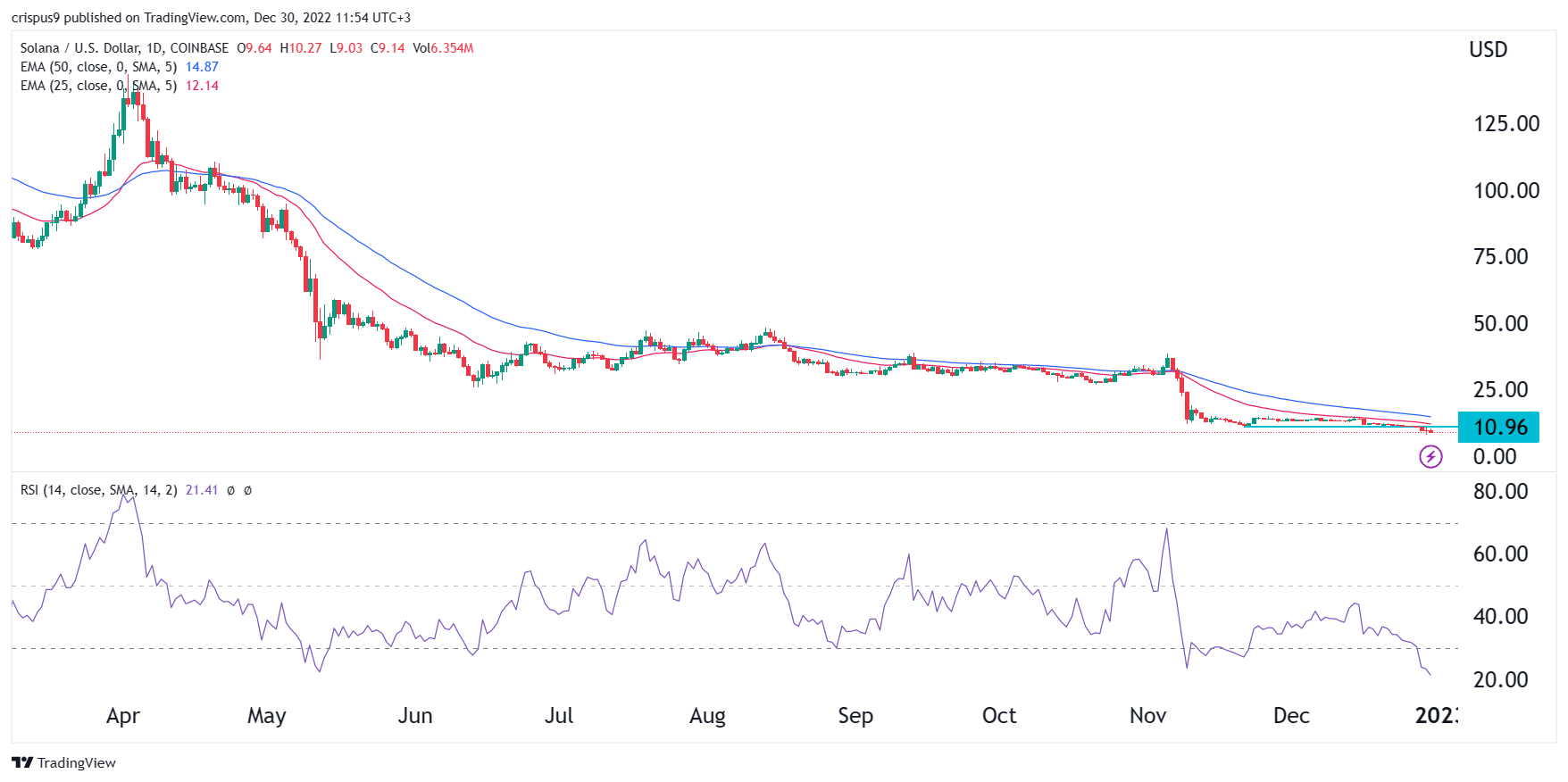Click the Sep label on time axis
The height and width of the screenshot is (782, 1568).
855,716
